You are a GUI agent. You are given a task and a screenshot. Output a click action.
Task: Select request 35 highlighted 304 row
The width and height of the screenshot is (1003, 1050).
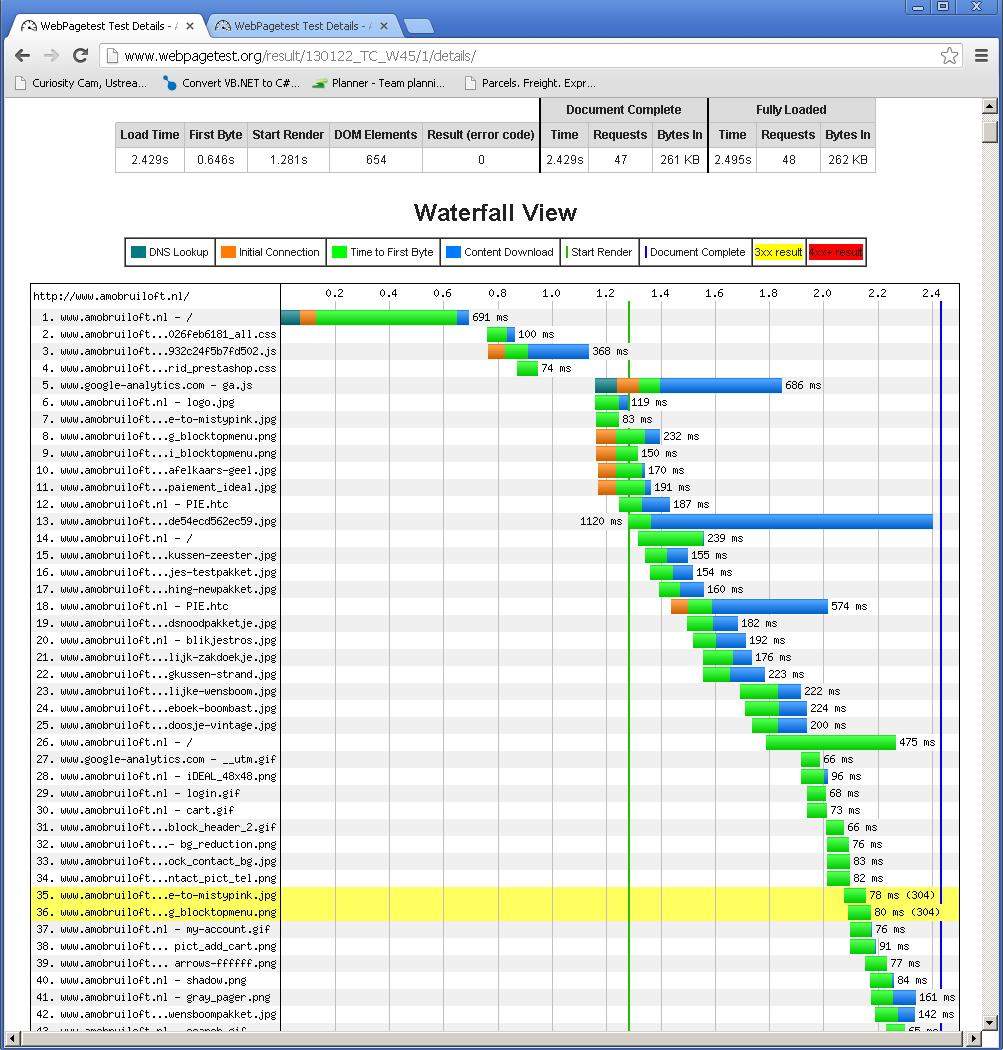pyautogui.click(x=155, y=895)
